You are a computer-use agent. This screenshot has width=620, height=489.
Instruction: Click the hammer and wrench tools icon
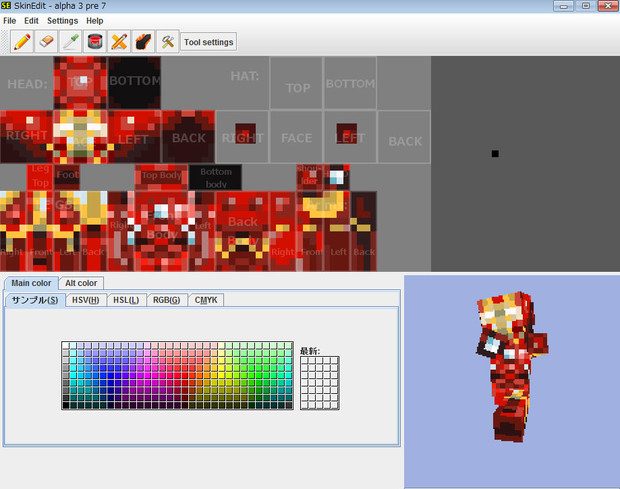(x=168, y=42)
